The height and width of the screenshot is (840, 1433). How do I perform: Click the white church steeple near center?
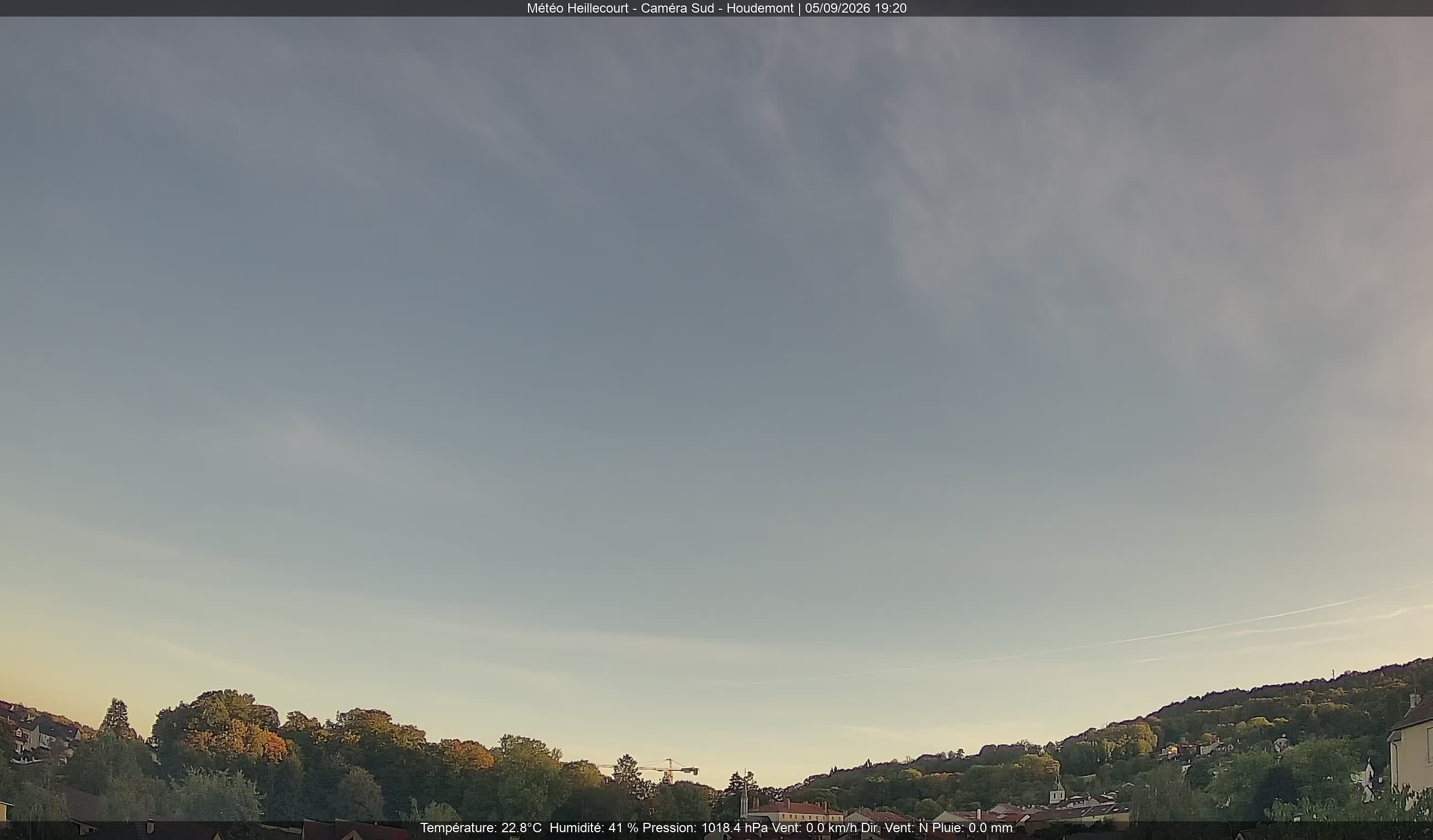coord(744,794)
